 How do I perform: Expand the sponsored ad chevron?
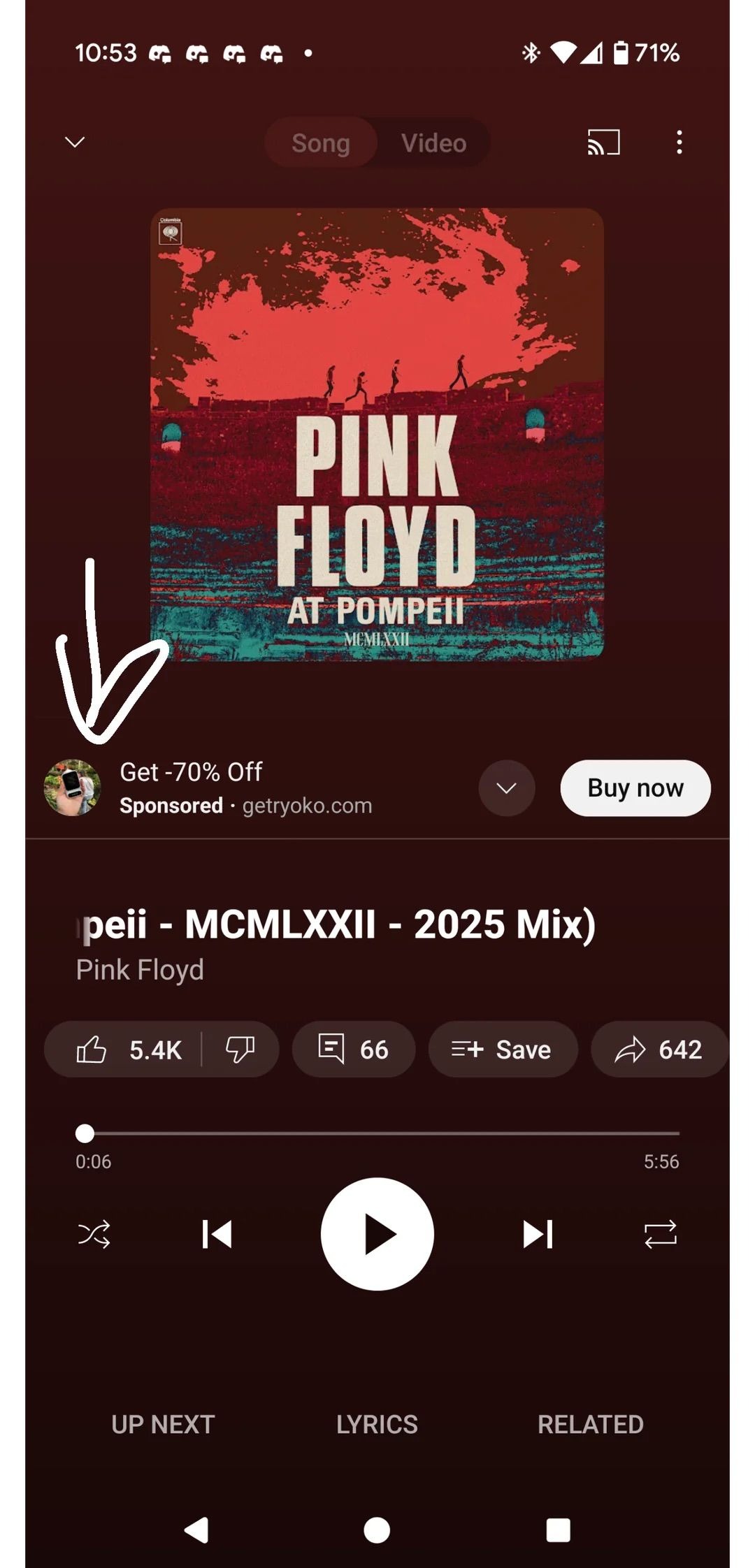(507, 788)
